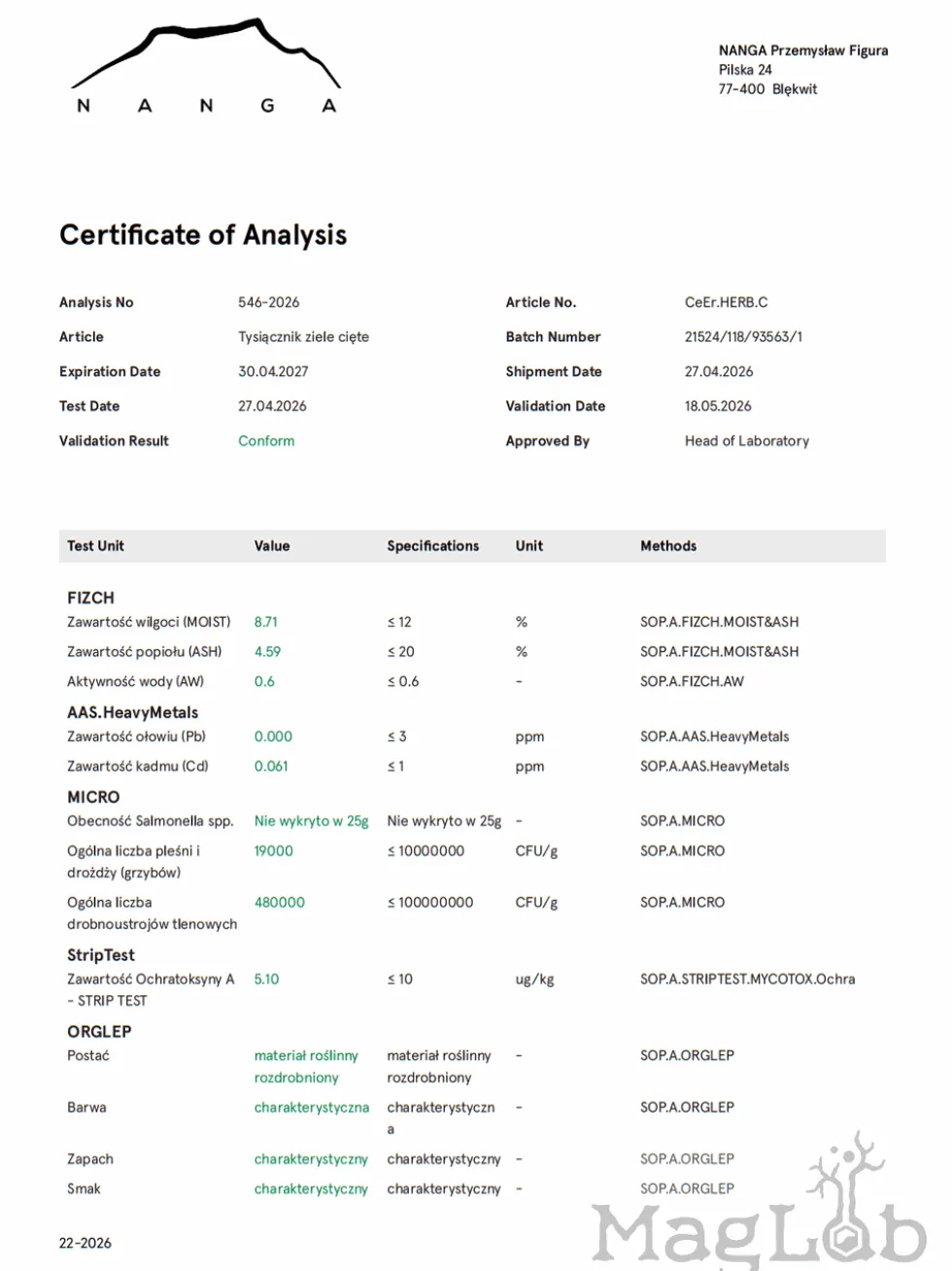Click the SOP.A.STRIPTEST.MYCOTOX.Ochra method text

pyautogui.click(x=747, y=979)
